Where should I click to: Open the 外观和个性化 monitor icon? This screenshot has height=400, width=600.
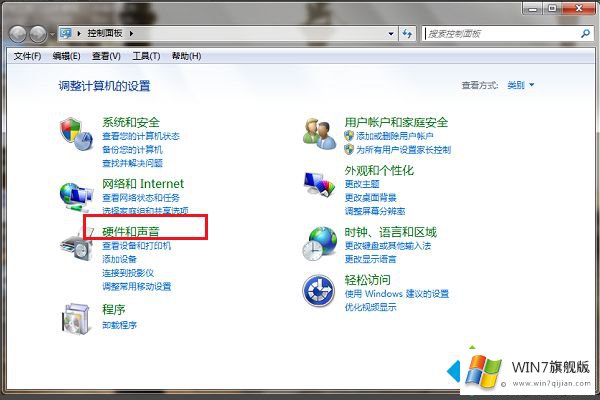click(319, 183)
